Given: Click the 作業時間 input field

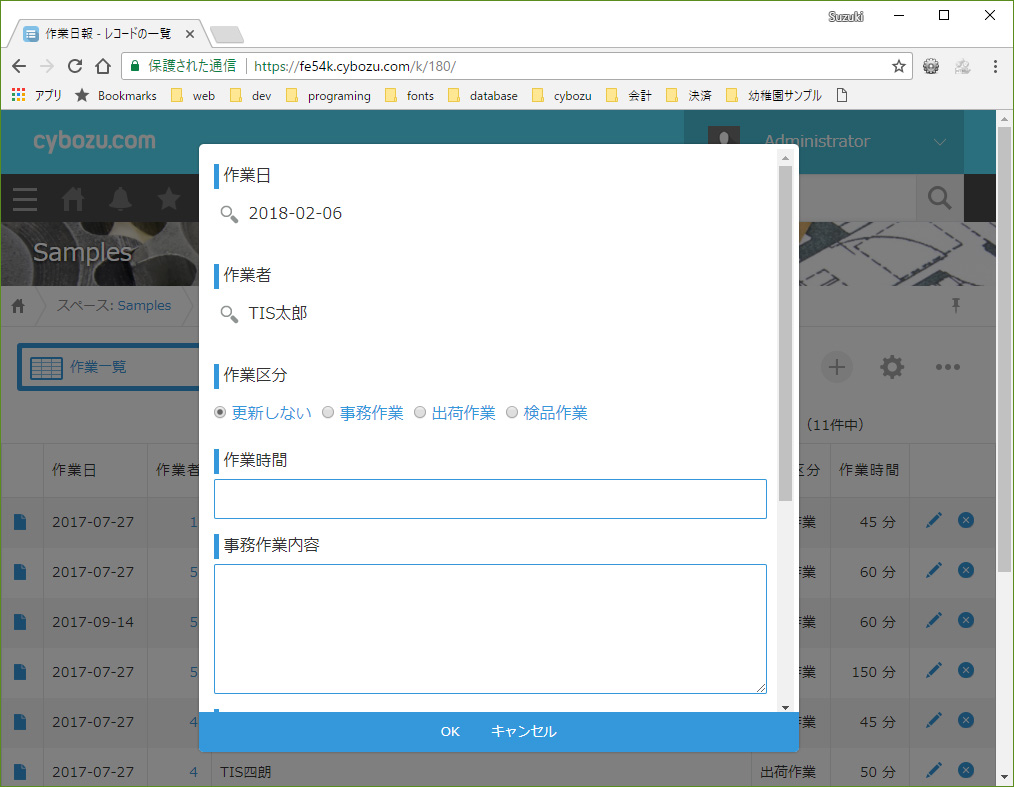Looking at the screenshot, I should pyautogui.click(x=490, y=499).
